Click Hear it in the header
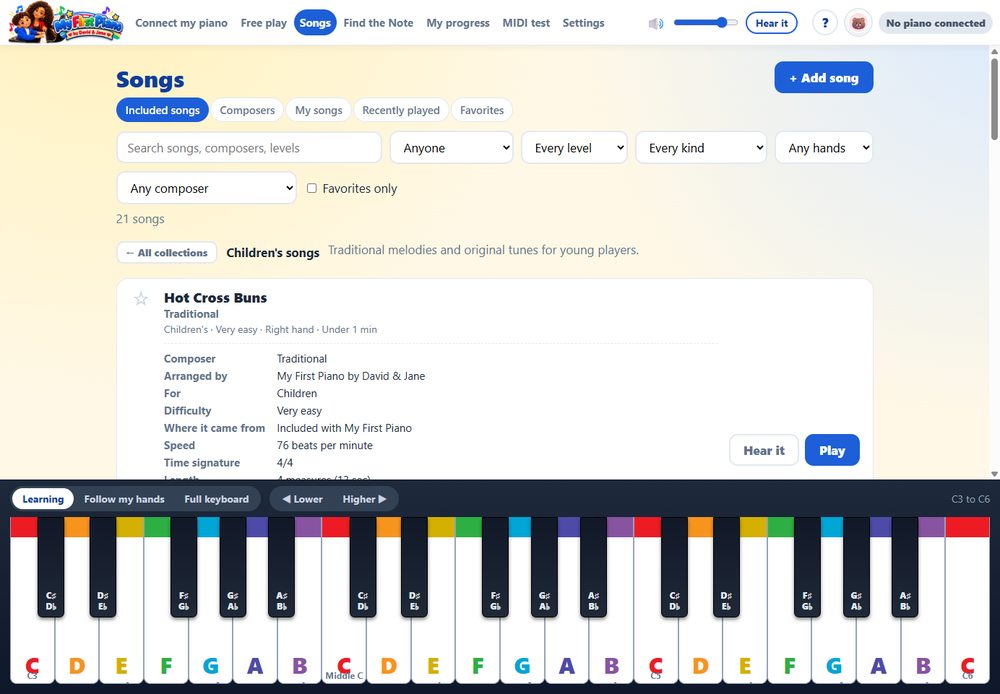 pos(772,23)
